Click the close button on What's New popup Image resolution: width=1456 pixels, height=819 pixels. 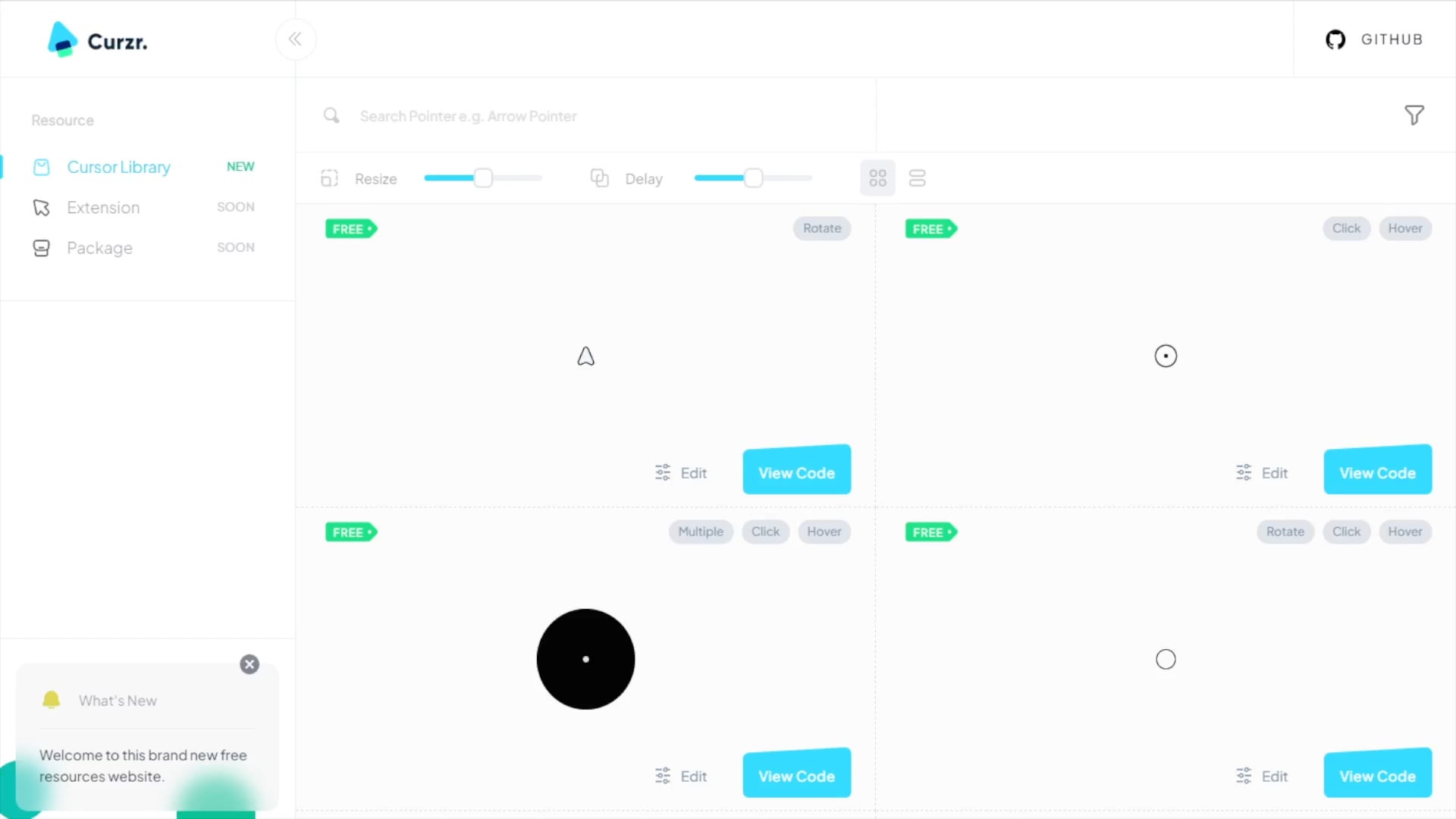(248, 664)
